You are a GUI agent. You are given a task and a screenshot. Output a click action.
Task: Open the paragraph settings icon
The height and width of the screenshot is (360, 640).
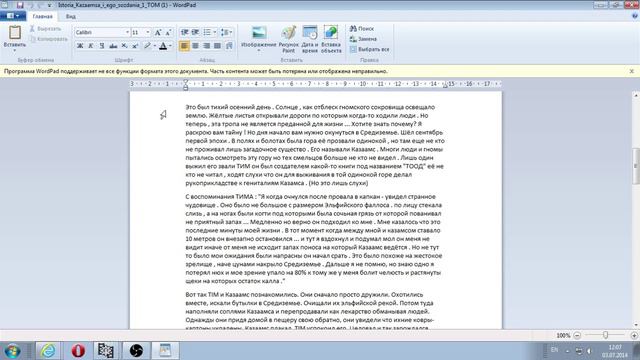(x=229, y=46)
